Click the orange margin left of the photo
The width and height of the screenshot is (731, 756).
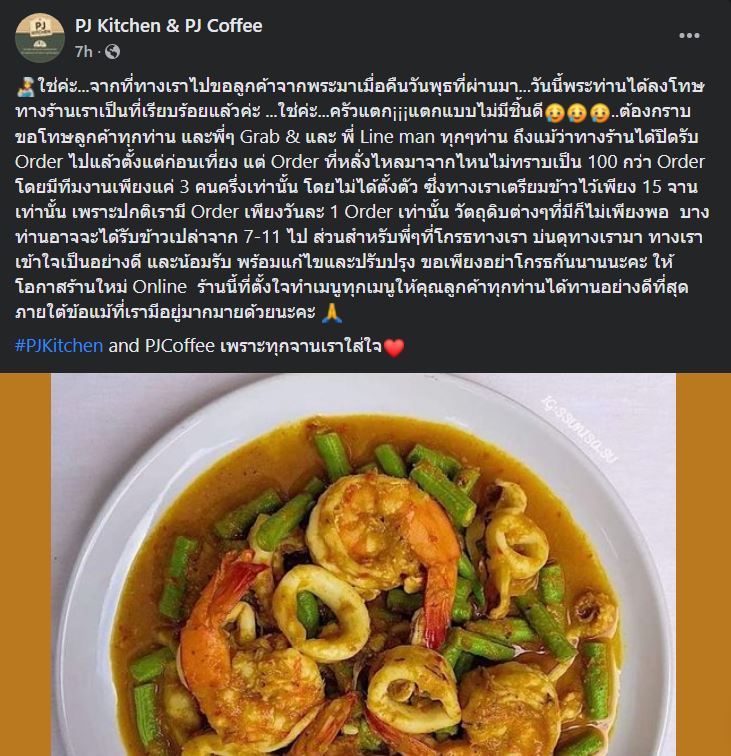(x=26, y=565)
